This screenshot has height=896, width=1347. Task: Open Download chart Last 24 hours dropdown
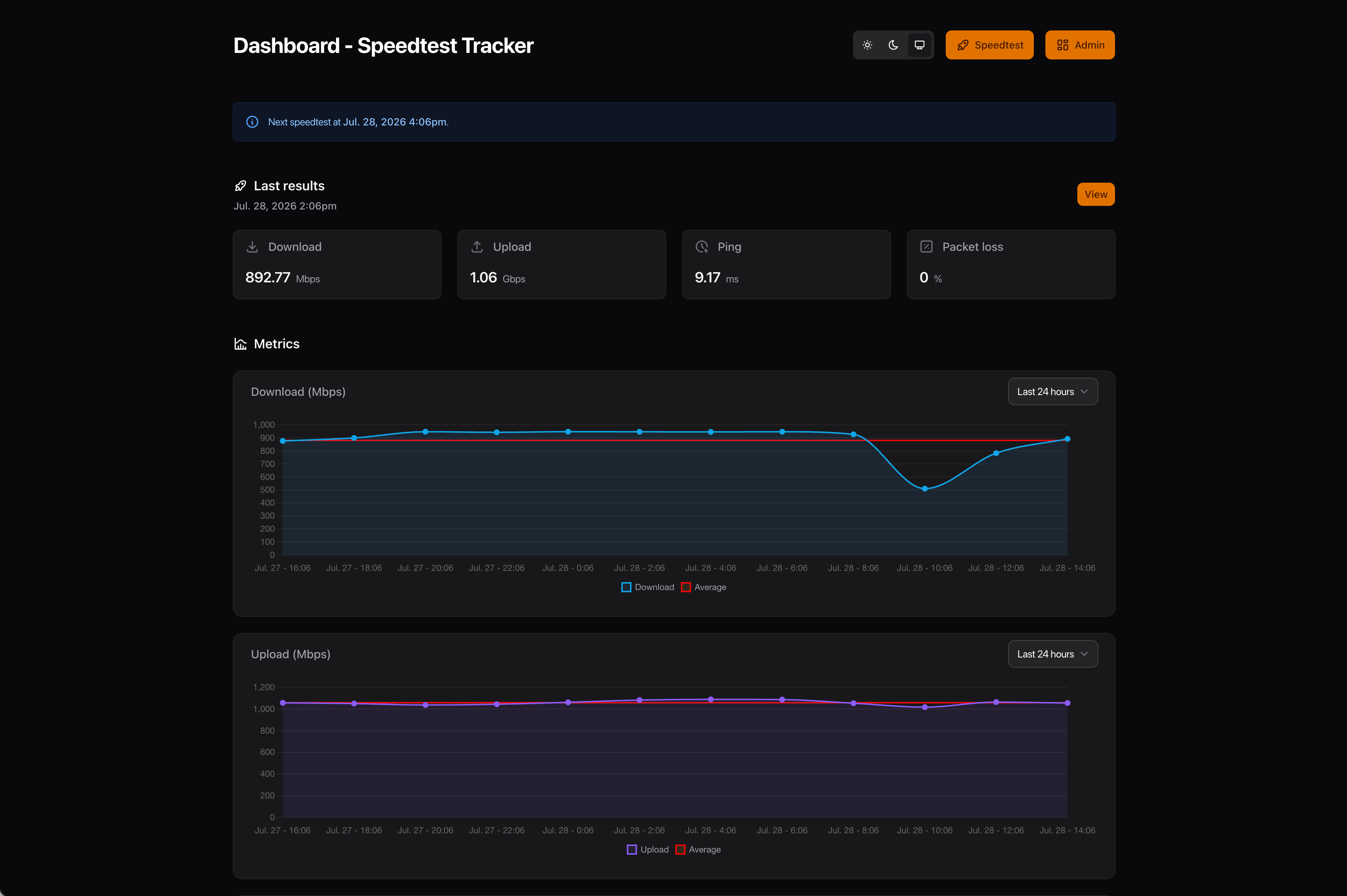coord(1052,392)
